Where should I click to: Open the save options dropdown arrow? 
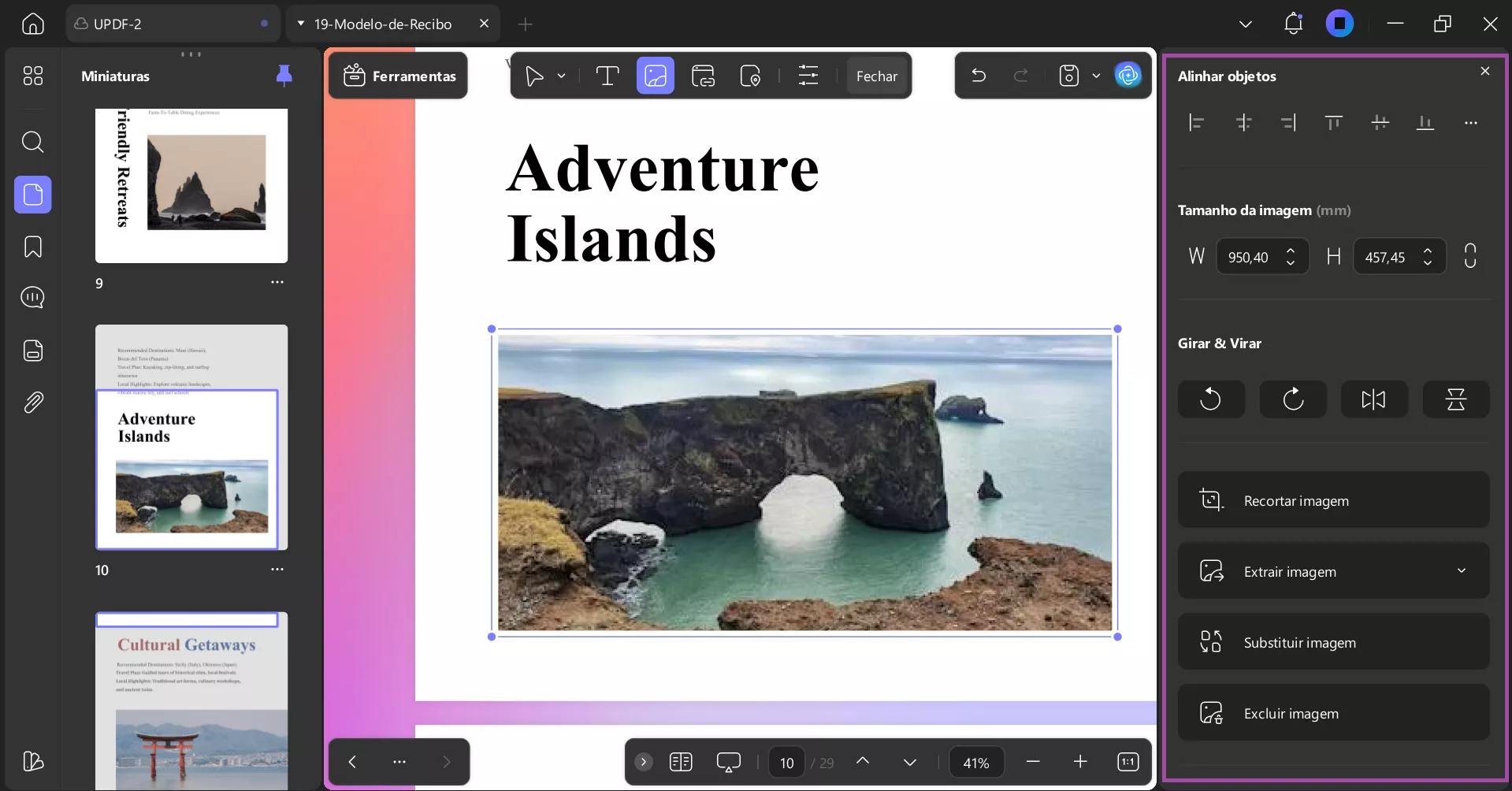coord(1096,76)
